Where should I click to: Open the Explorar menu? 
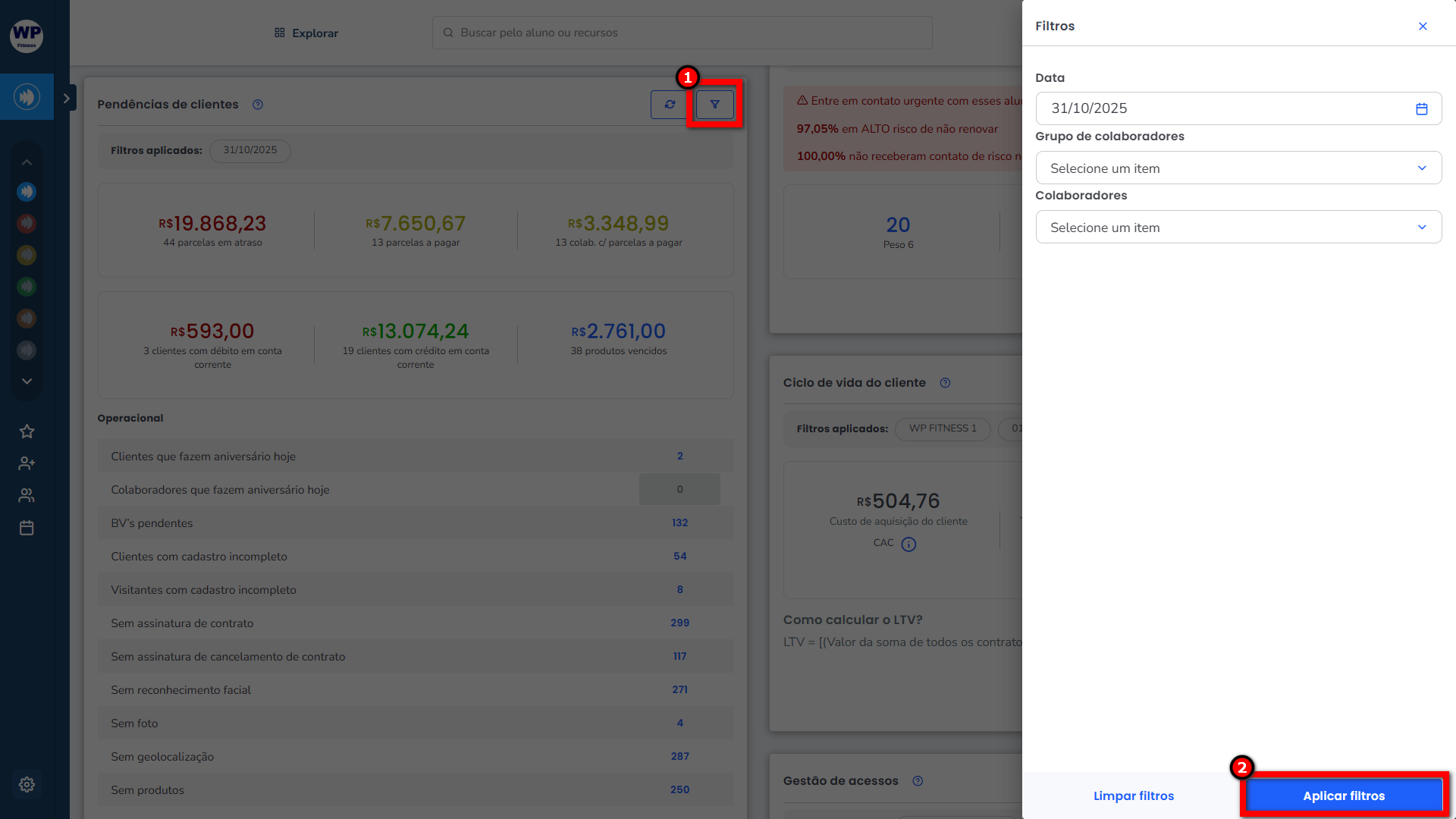click(306, 33)
